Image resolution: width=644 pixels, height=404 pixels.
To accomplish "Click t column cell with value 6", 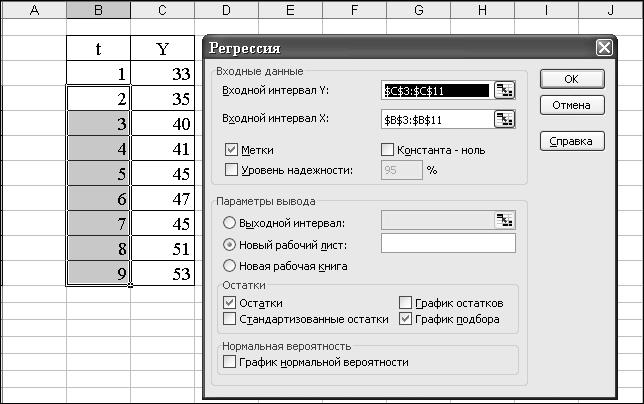I will (x=99, y=199).
